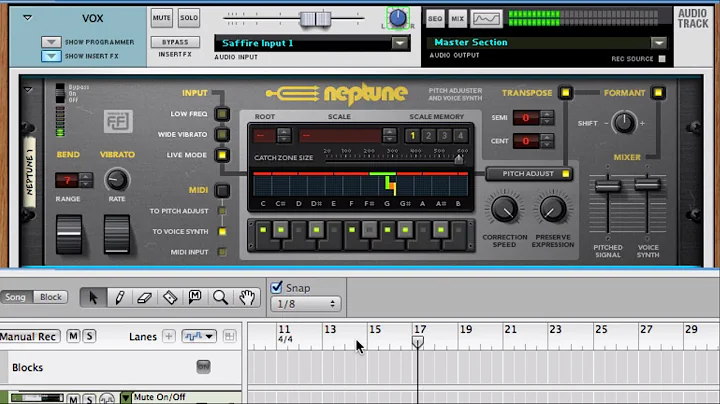This screenshot has height=404, width=720.
Task: Click the Preserve Expression knob
Action: click(x=552, y=209)
